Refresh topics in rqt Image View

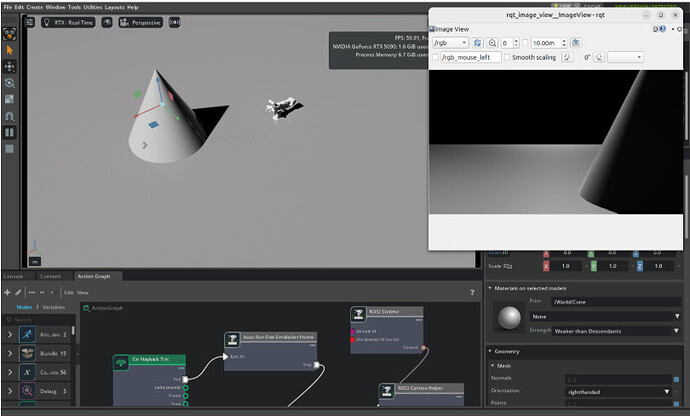click(477, 43)
